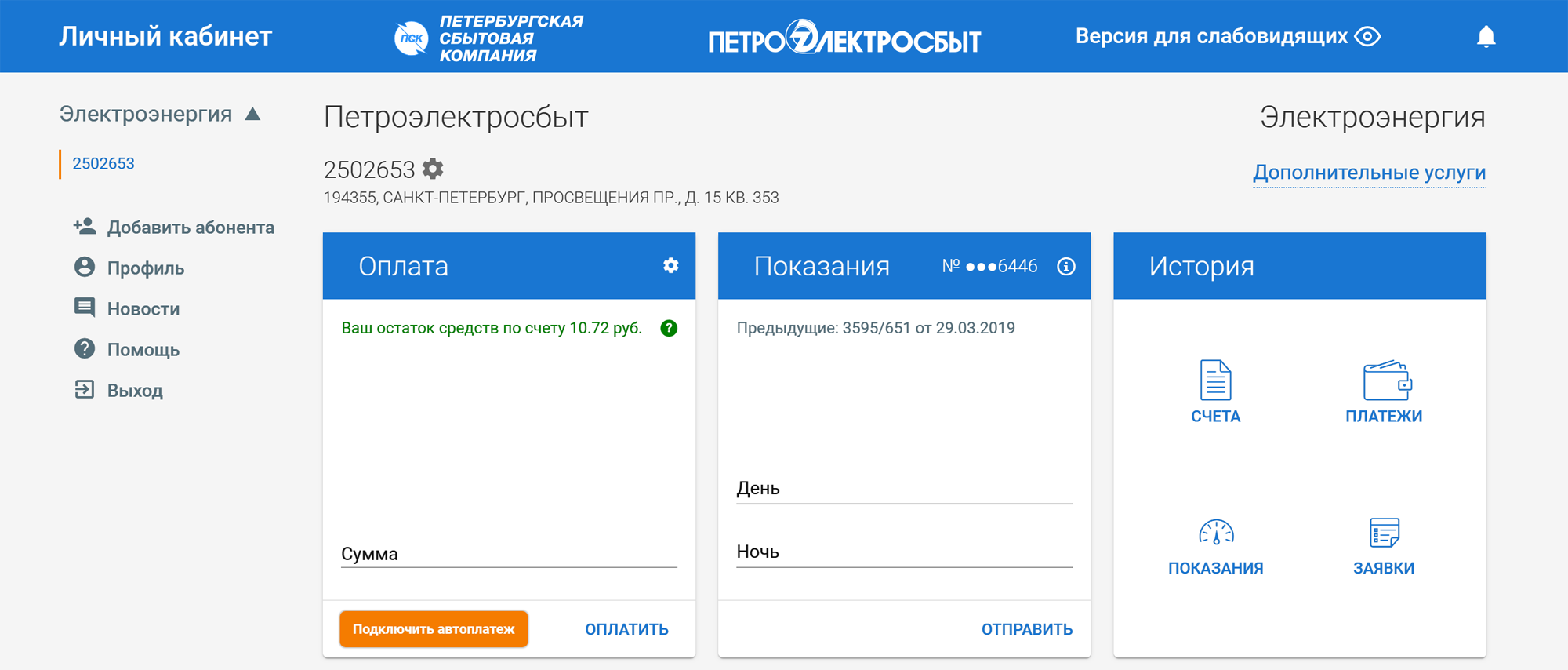
Task: Click the address text 194355, САНКТ-ПЕТЕРБУРГ
Action: [x=551, y=198]
